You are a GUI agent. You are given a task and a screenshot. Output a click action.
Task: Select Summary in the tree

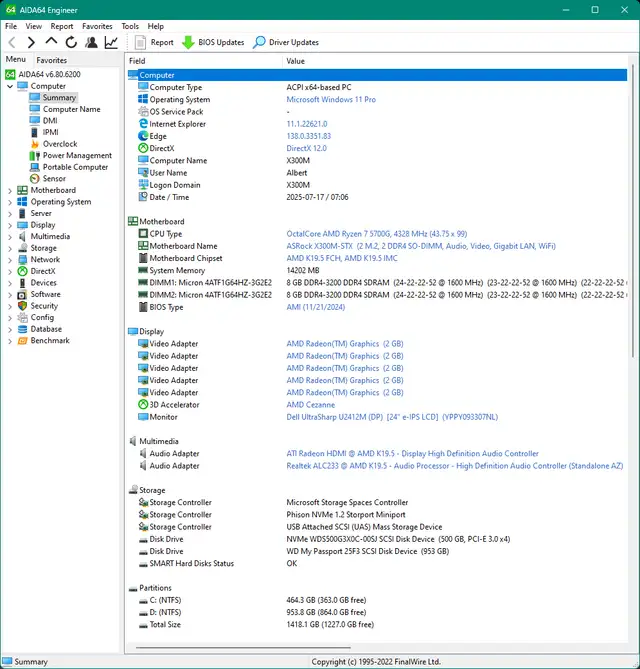click(x=53, y=97)
